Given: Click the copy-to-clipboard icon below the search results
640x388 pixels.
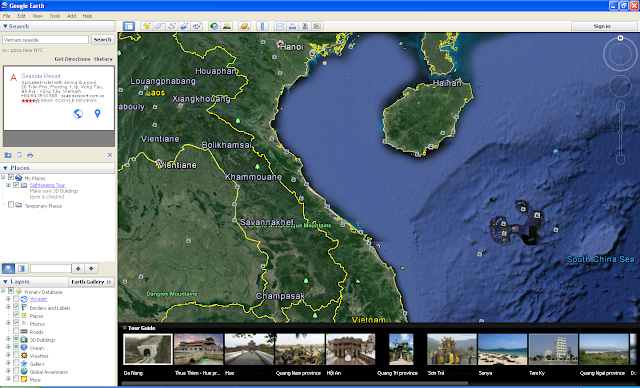Looking at the screenshot, I should pyautogui.click(x=19, y=155).
